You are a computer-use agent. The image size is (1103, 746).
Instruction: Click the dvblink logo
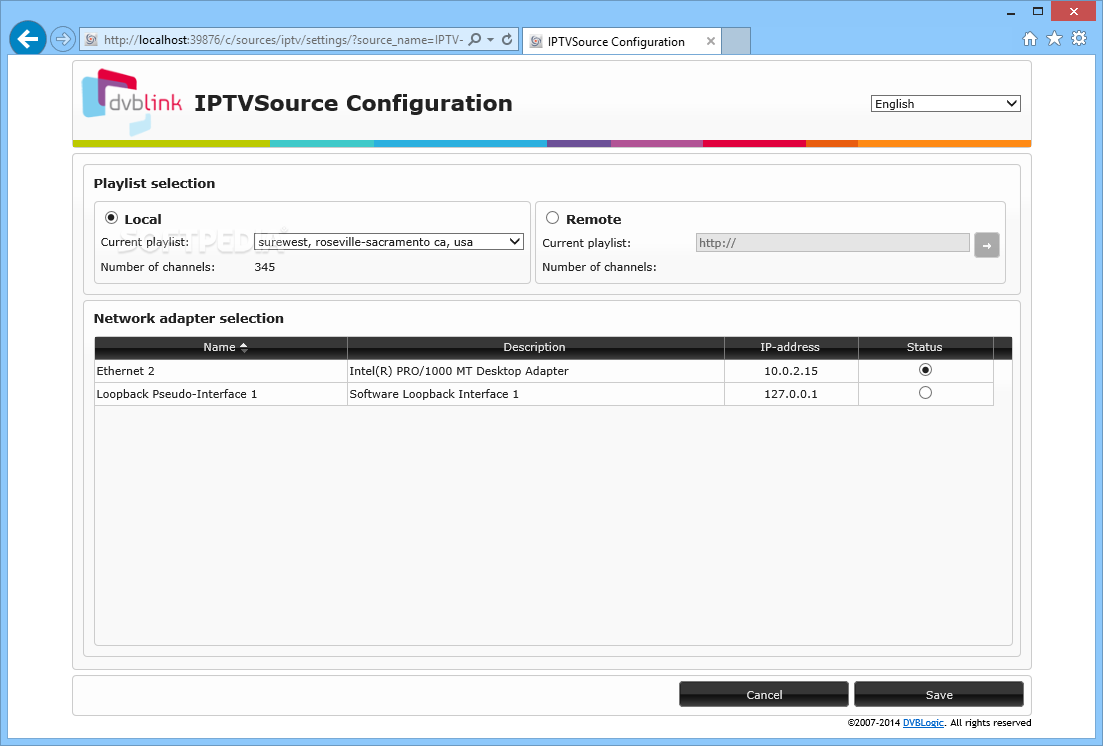click(x=132, y=102)
